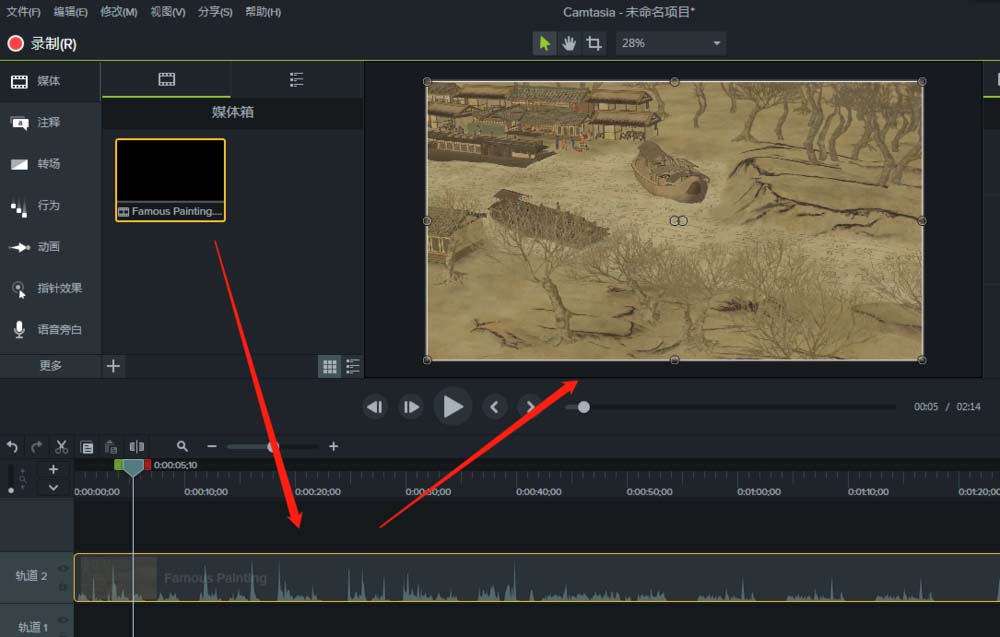This screenshot has width=1000, height=637.
Task: Expand the 更多 more options
Action: [50, 366]
